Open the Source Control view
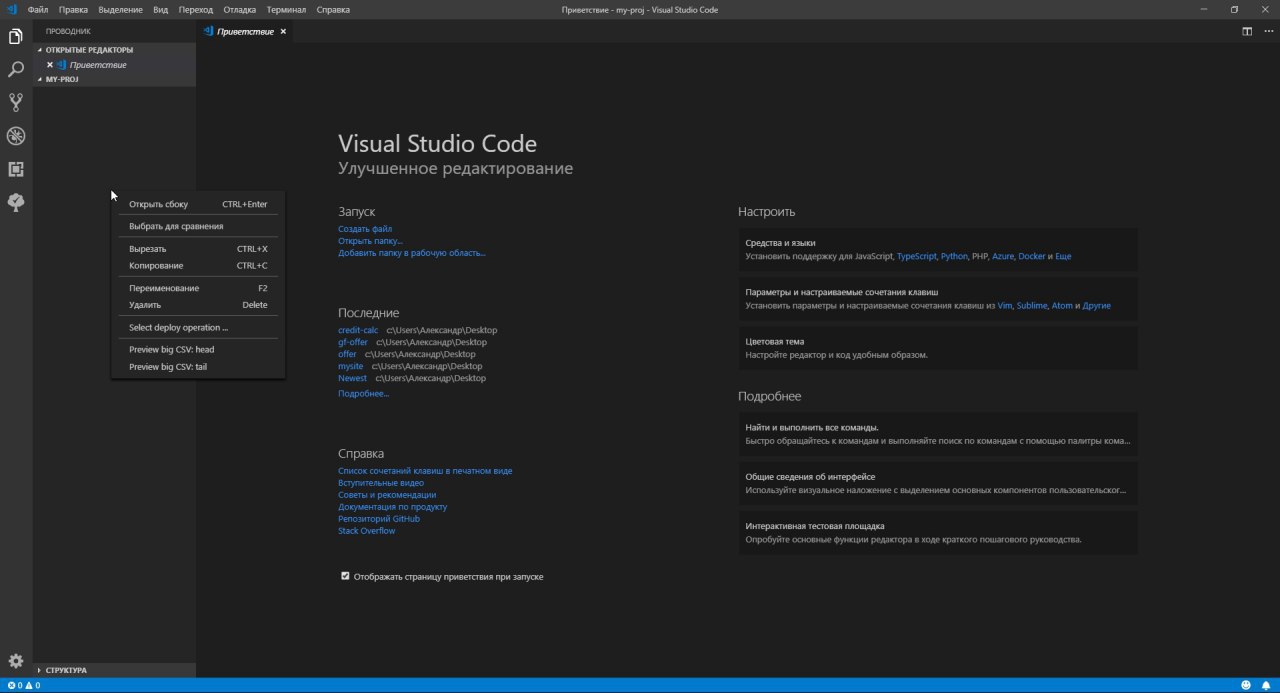This screenshot has width=1280, height=693. coord(16,102)
